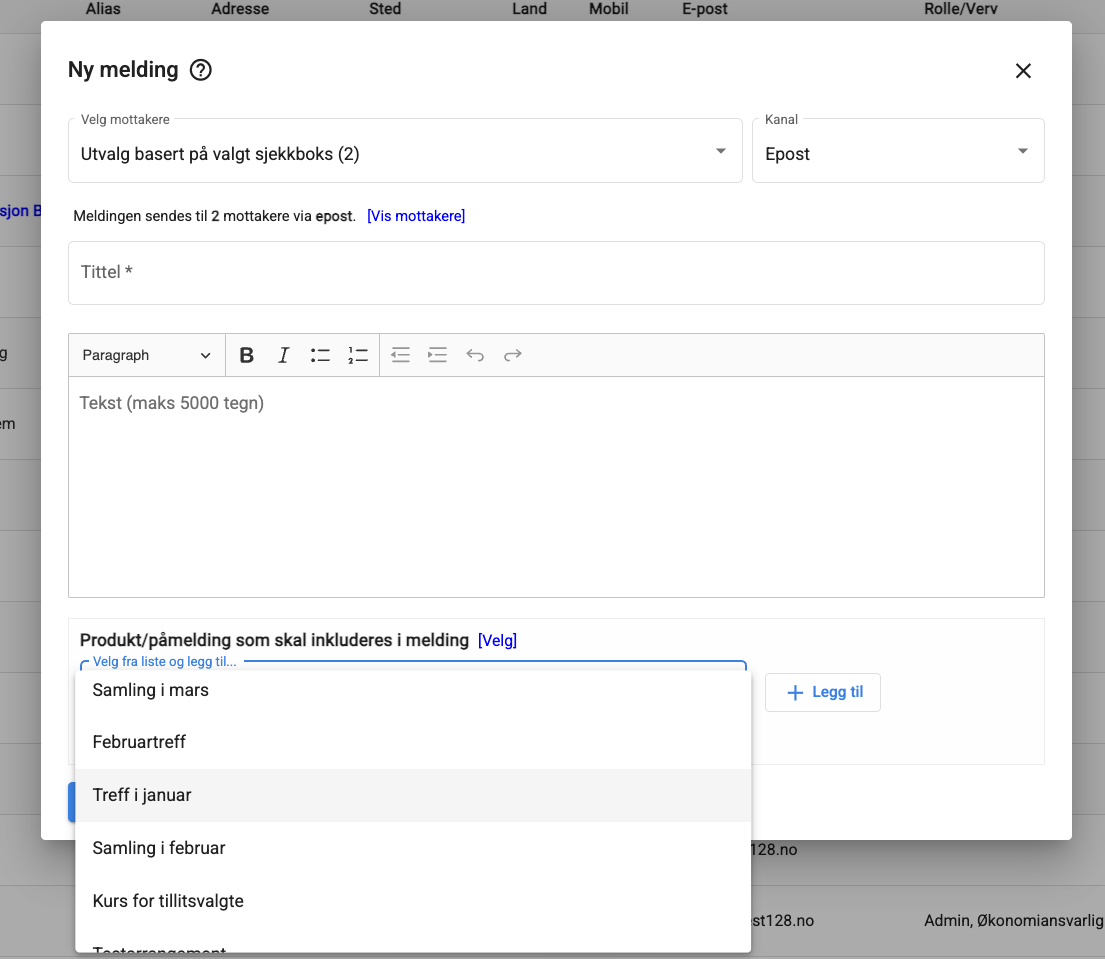This screenshot has width=1105, height=959.
Task: Click the Velg fra liste og legg til field
Action: 413,664
